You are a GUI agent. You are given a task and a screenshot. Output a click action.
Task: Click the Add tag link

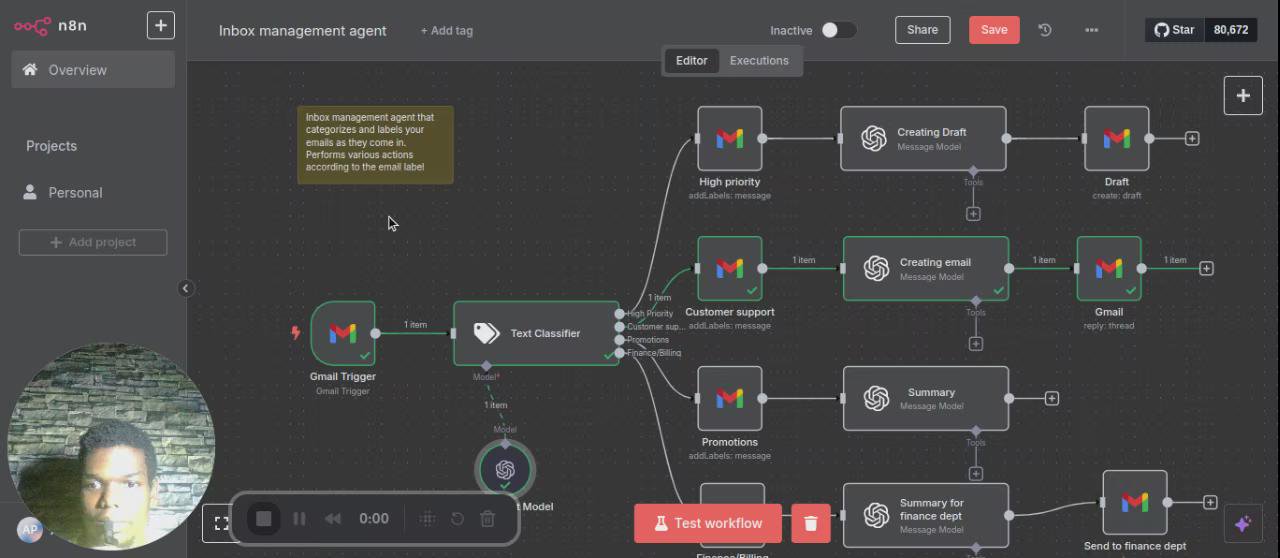pos(446,30)
